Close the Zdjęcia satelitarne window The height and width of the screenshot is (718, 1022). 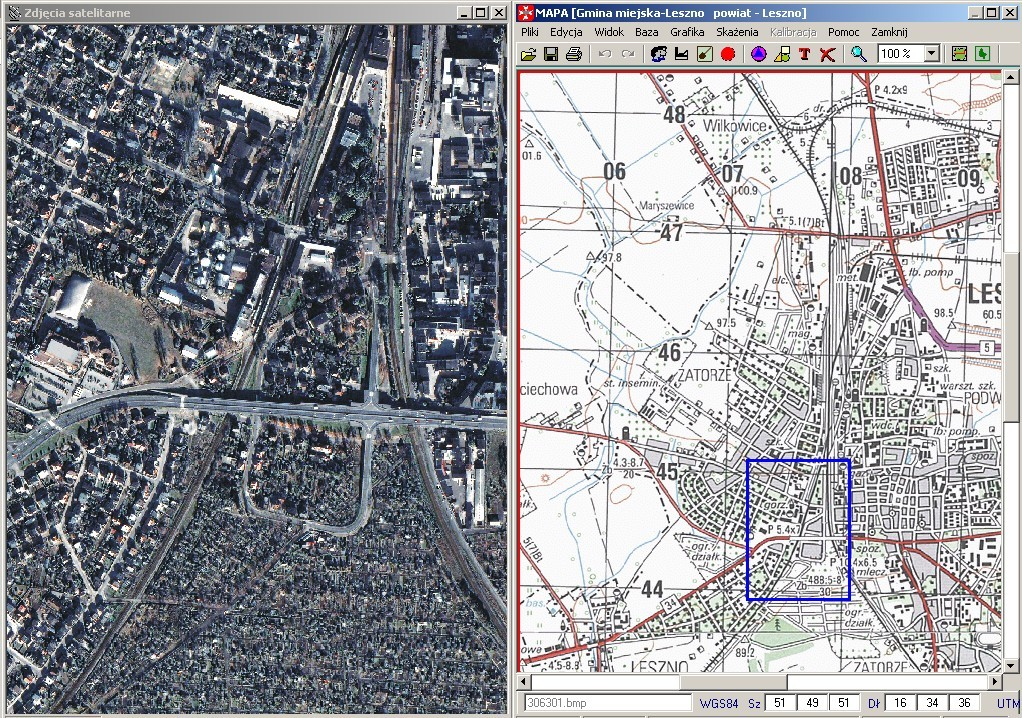point(499,13)
